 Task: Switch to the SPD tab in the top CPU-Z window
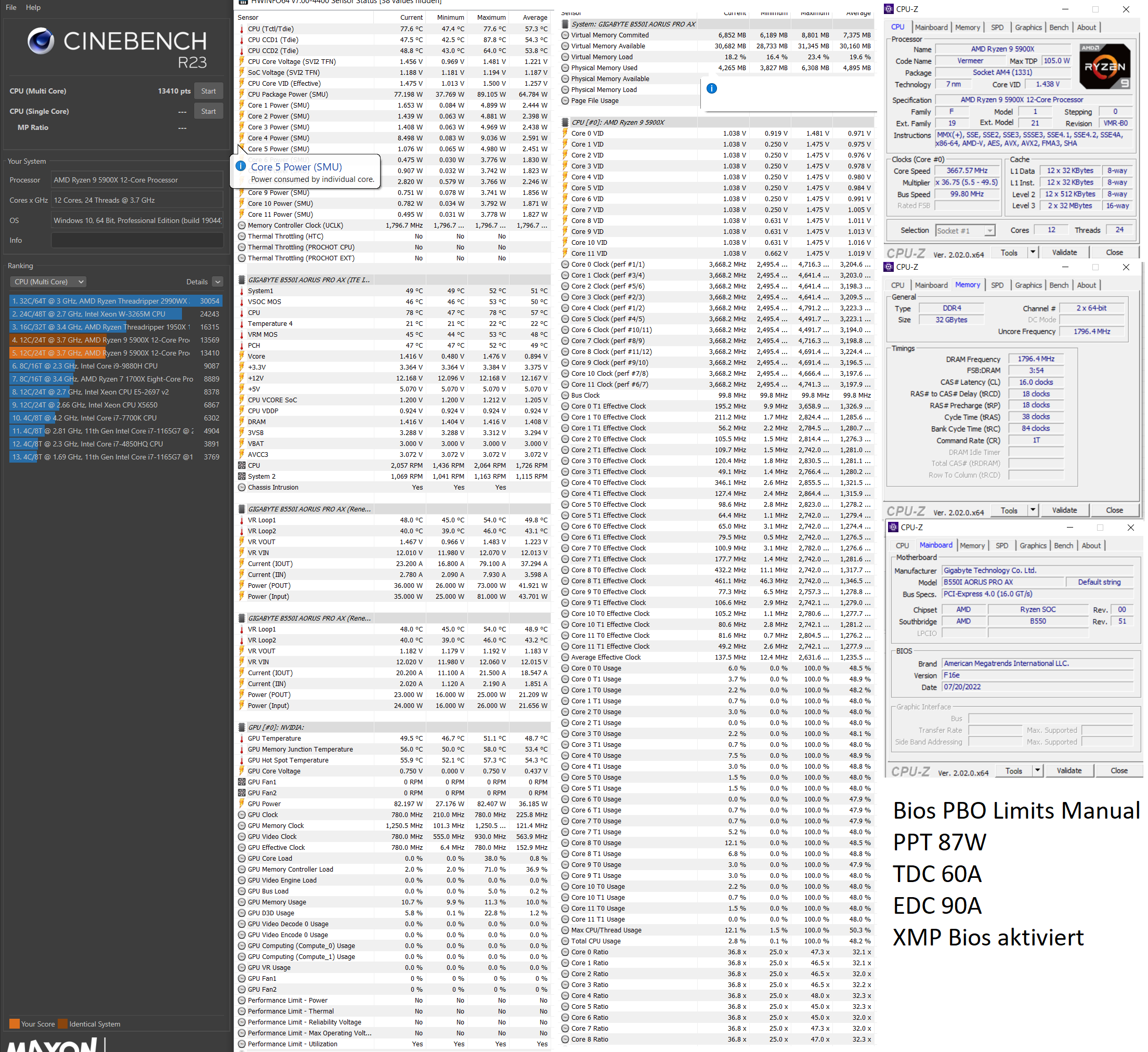[997, 27]
